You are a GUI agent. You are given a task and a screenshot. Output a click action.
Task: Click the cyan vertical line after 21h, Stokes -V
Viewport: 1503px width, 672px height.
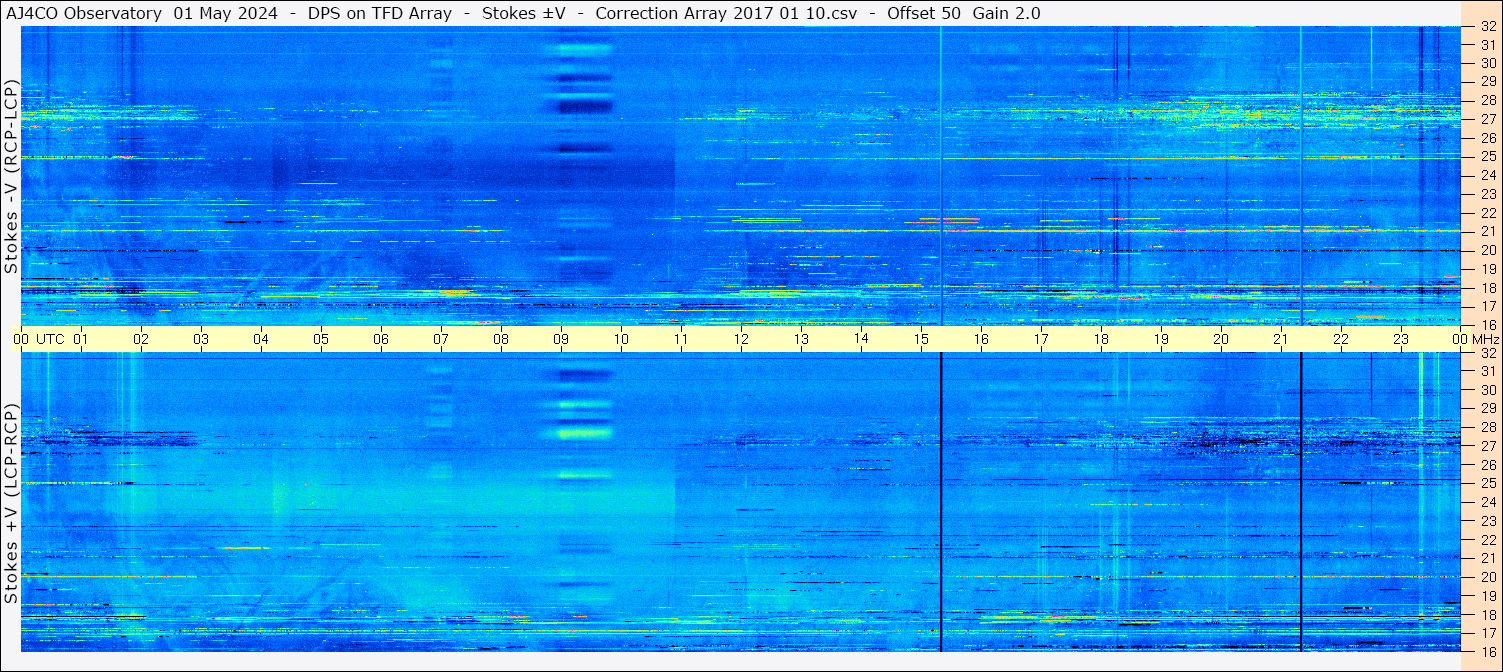[x=1301, y=176]
